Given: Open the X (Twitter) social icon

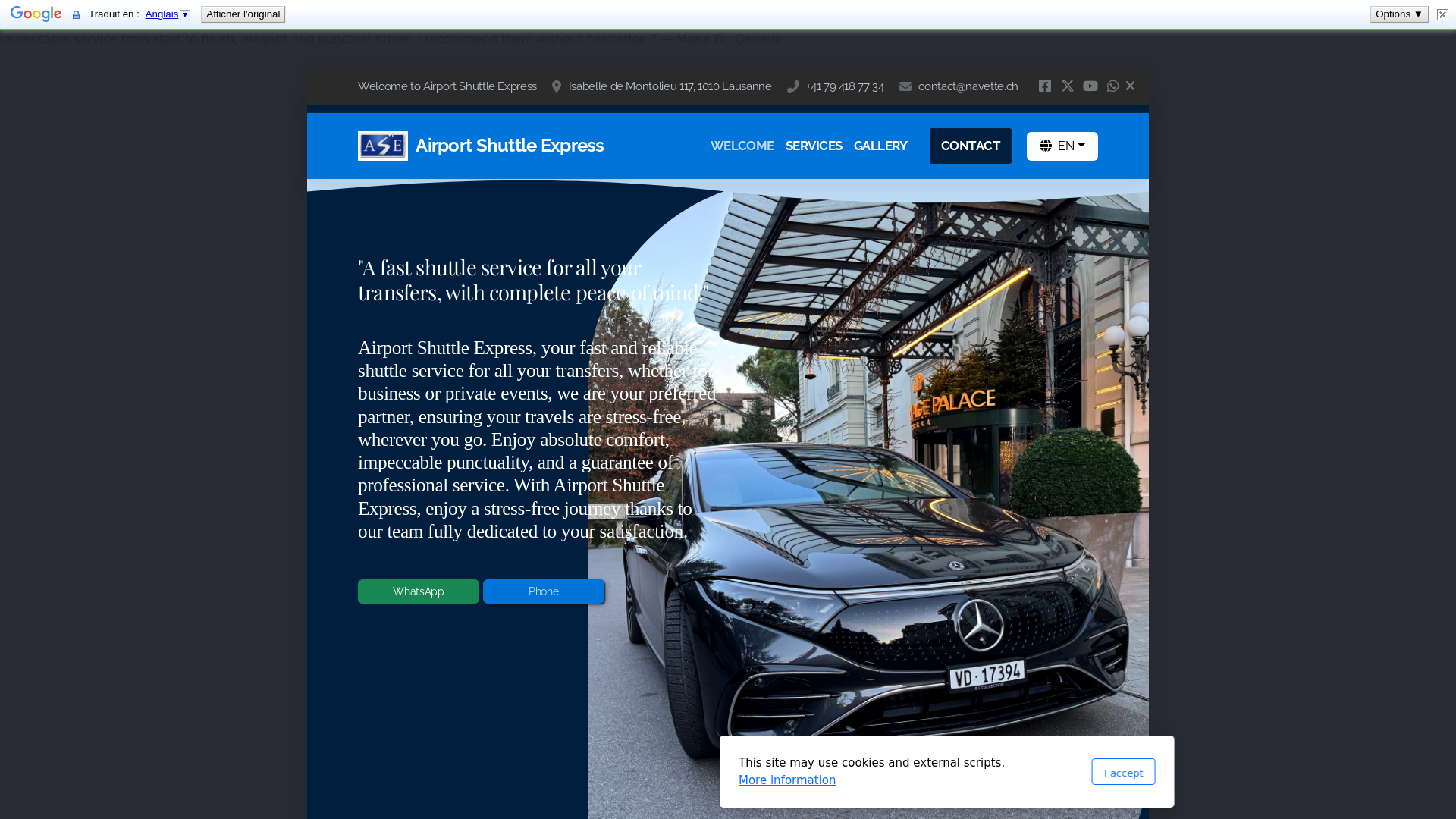Looking at the screenshot, I should pos(1067,86).
